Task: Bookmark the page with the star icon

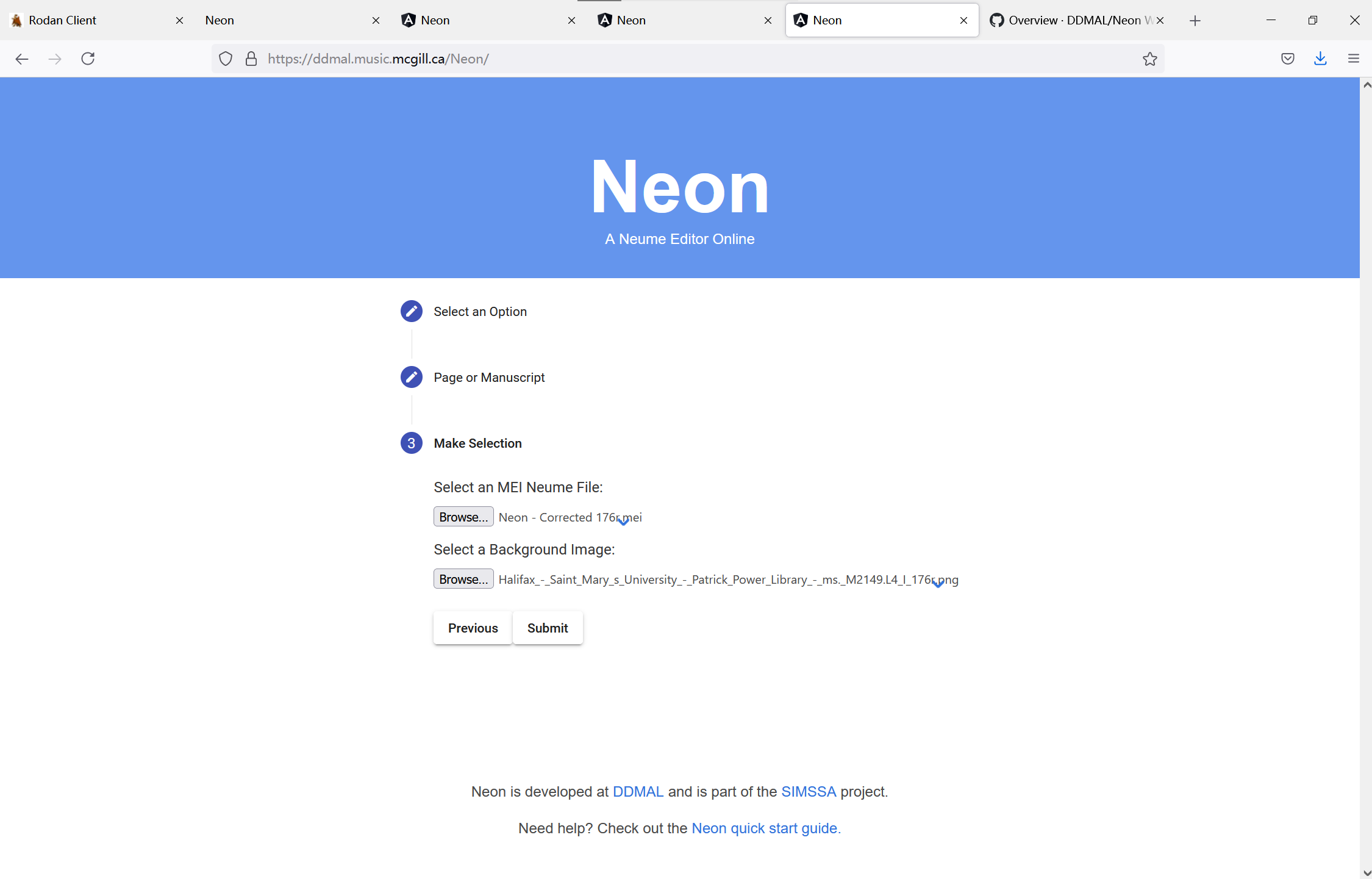Action: point(1149,59)
